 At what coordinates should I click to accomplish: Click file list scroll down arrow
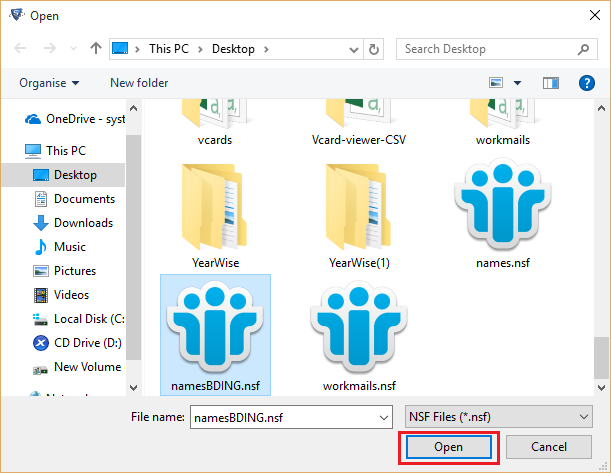click(x=601, y=388)
